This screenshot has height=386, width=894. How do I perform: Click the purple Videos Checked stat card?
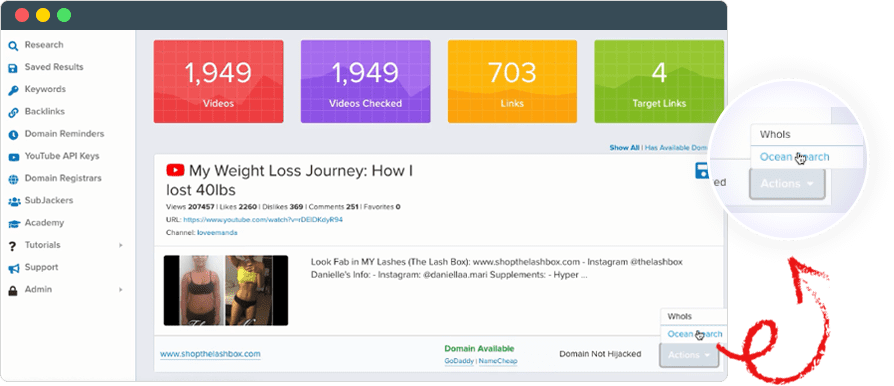tap(365, 82)
